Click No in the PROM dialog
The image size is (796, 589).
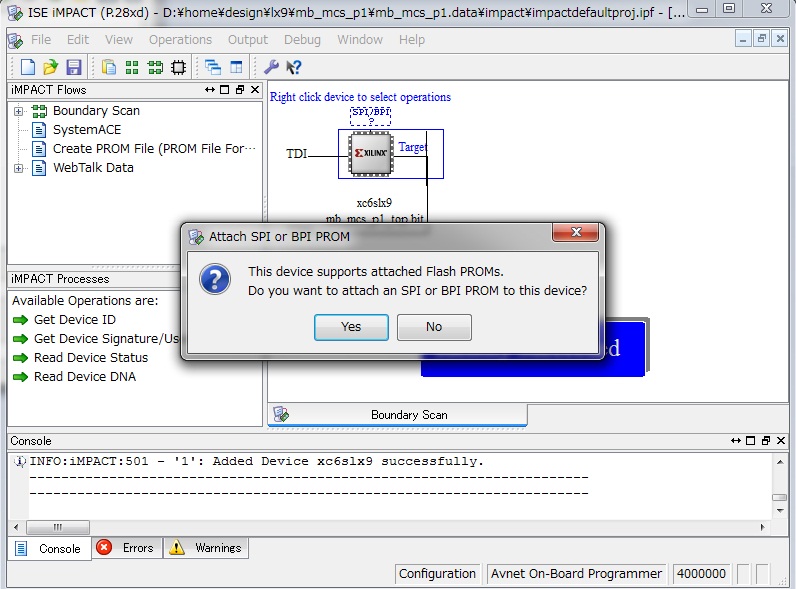[x=434, y=327]
